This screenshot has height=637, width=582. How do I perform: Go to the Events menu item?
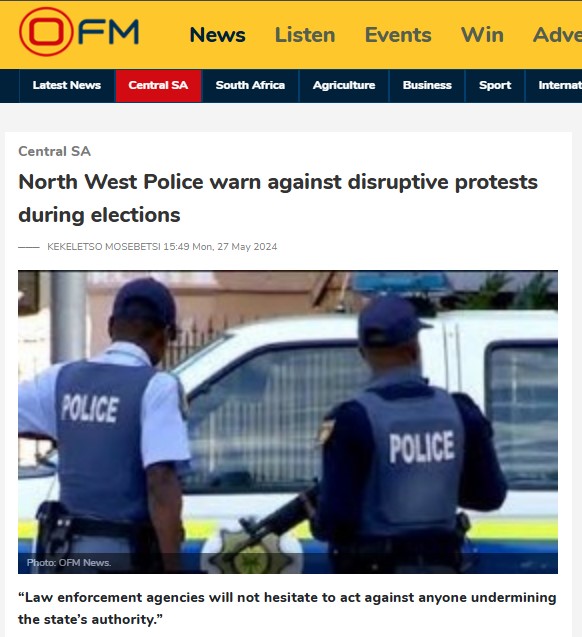coord(398,35)
